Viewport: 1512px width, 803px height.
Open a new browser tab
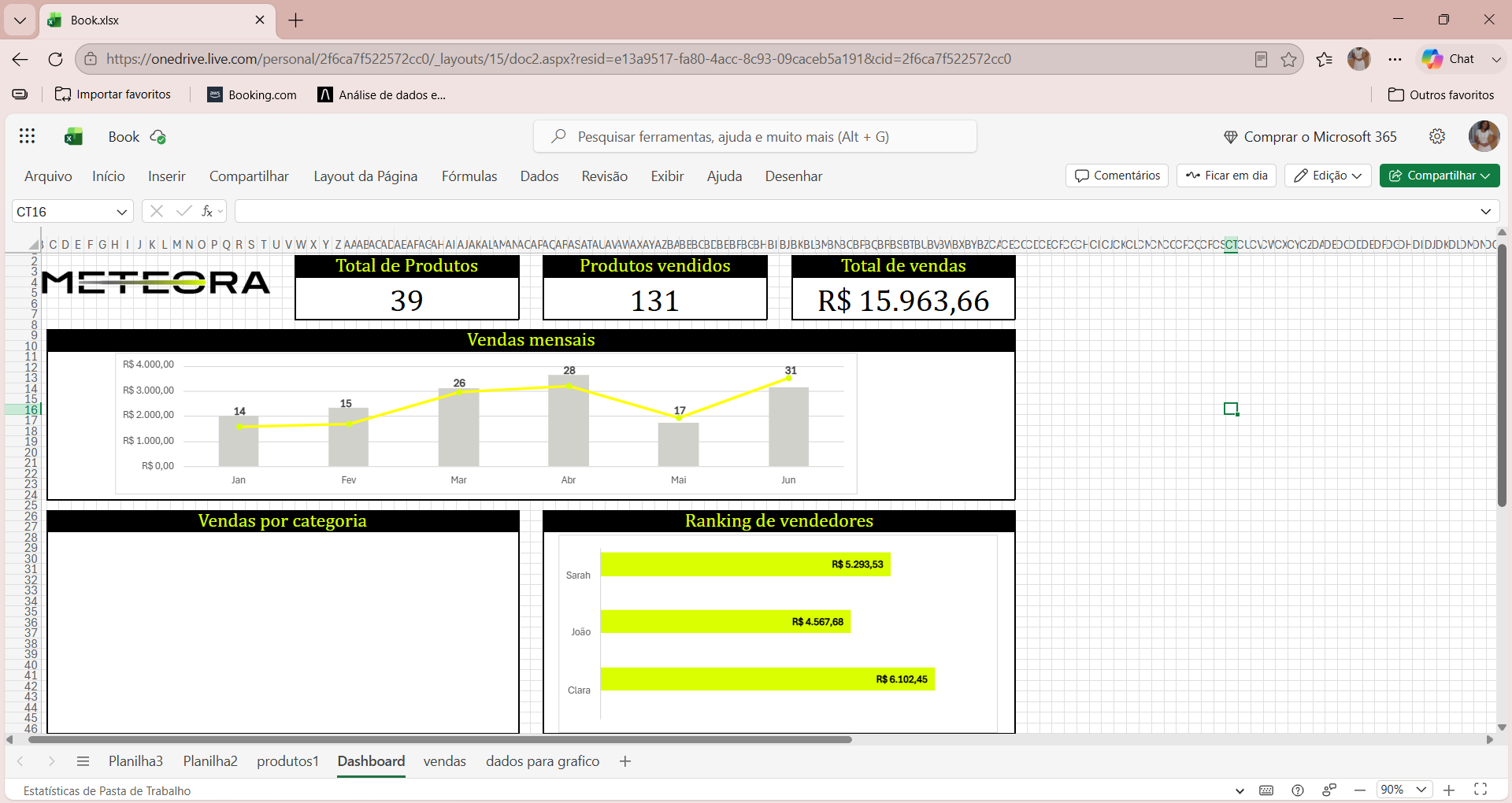[x=296, y=20]
